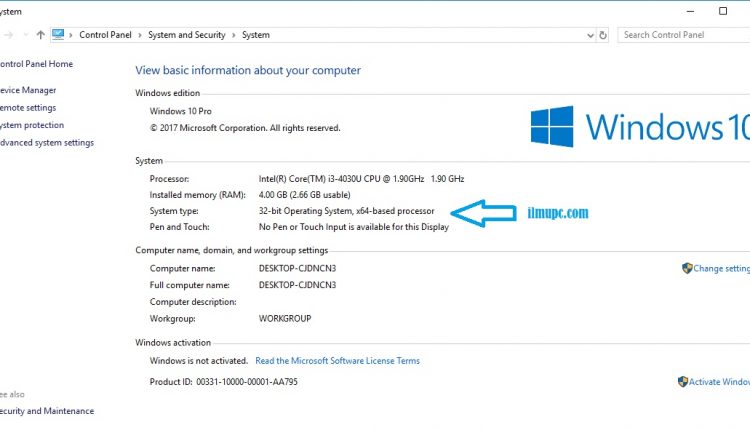This screenshot has width=750, height=430.
Task: Click the processor value Intel(R) Core(TM) i3-4030U
Action: tap(361, 178)
